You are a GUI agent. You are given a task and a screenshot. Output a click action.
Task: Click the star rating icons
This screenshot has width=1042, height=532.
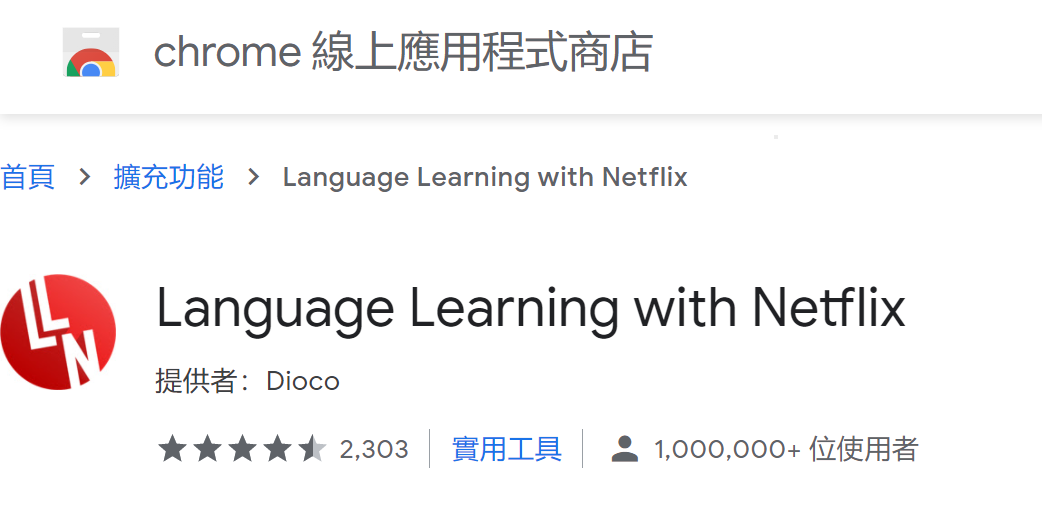pyautogui.click(x=242, y=449)
